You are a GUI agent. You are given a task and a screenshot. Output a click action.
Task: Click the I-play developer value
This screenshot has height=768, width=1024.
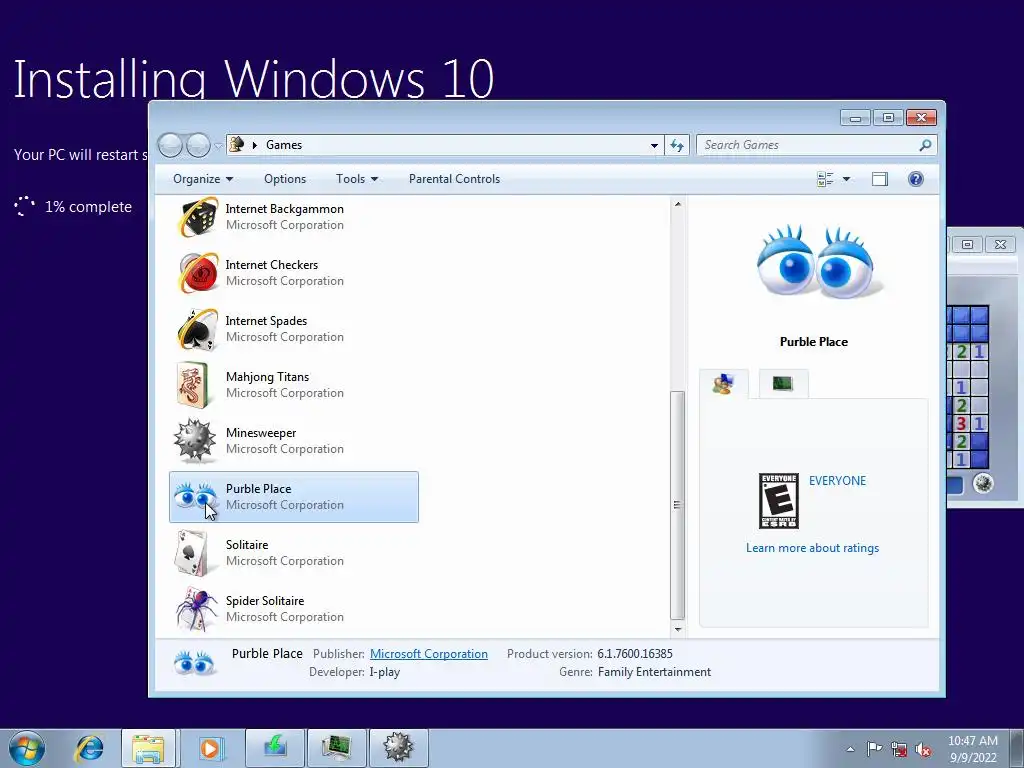tap(385, 672)
